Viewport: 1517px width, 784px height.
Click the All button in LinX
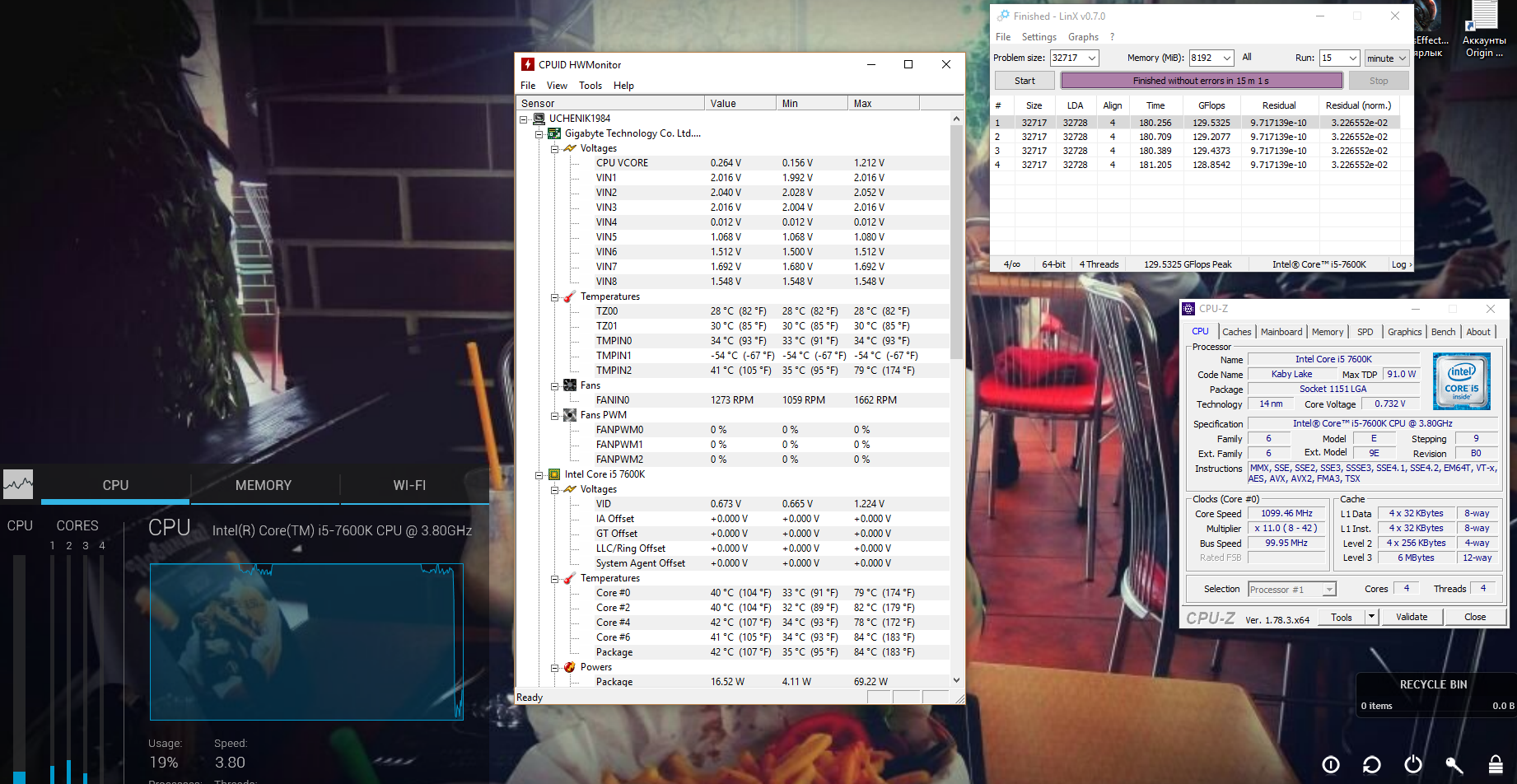(1247, 58)
